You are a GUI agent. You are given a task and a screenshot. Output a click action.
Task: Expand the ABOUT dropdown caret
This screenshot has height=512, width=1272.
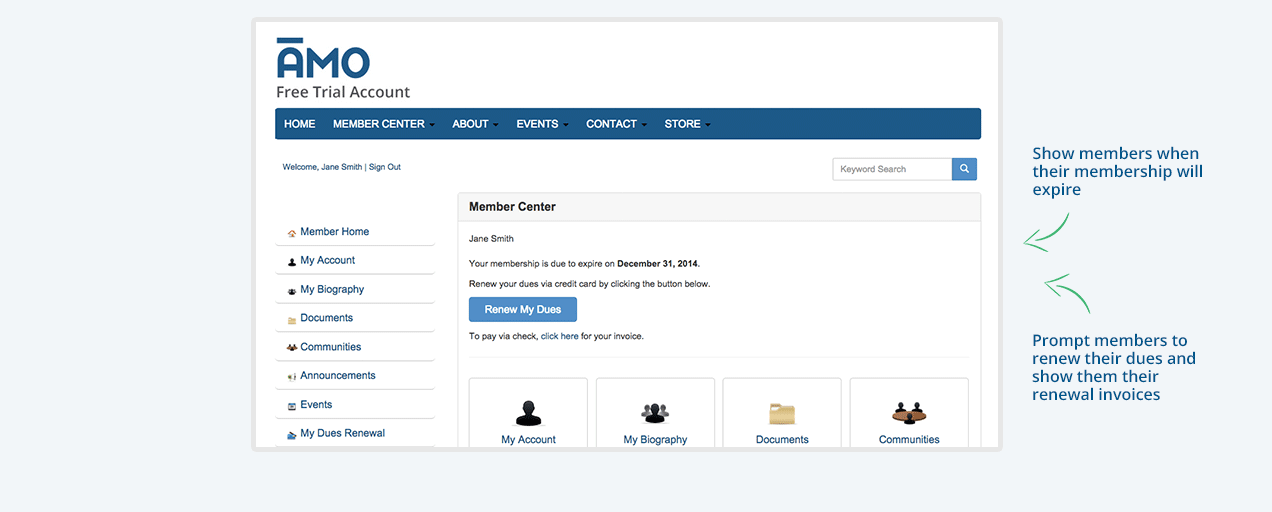tap(496, 125)
